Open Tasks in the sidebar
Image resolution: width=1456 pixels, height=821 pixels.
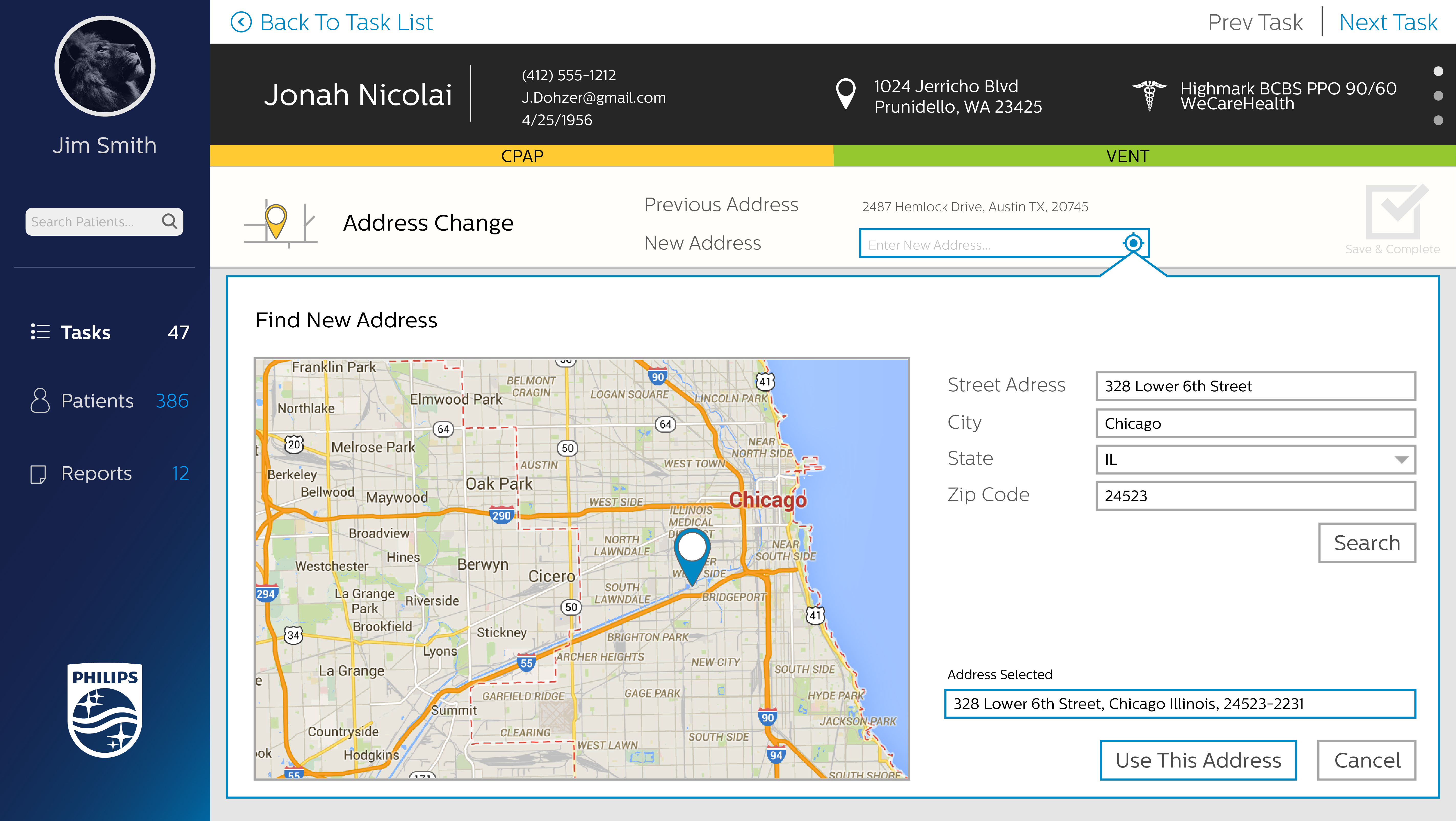click(86, 332)
